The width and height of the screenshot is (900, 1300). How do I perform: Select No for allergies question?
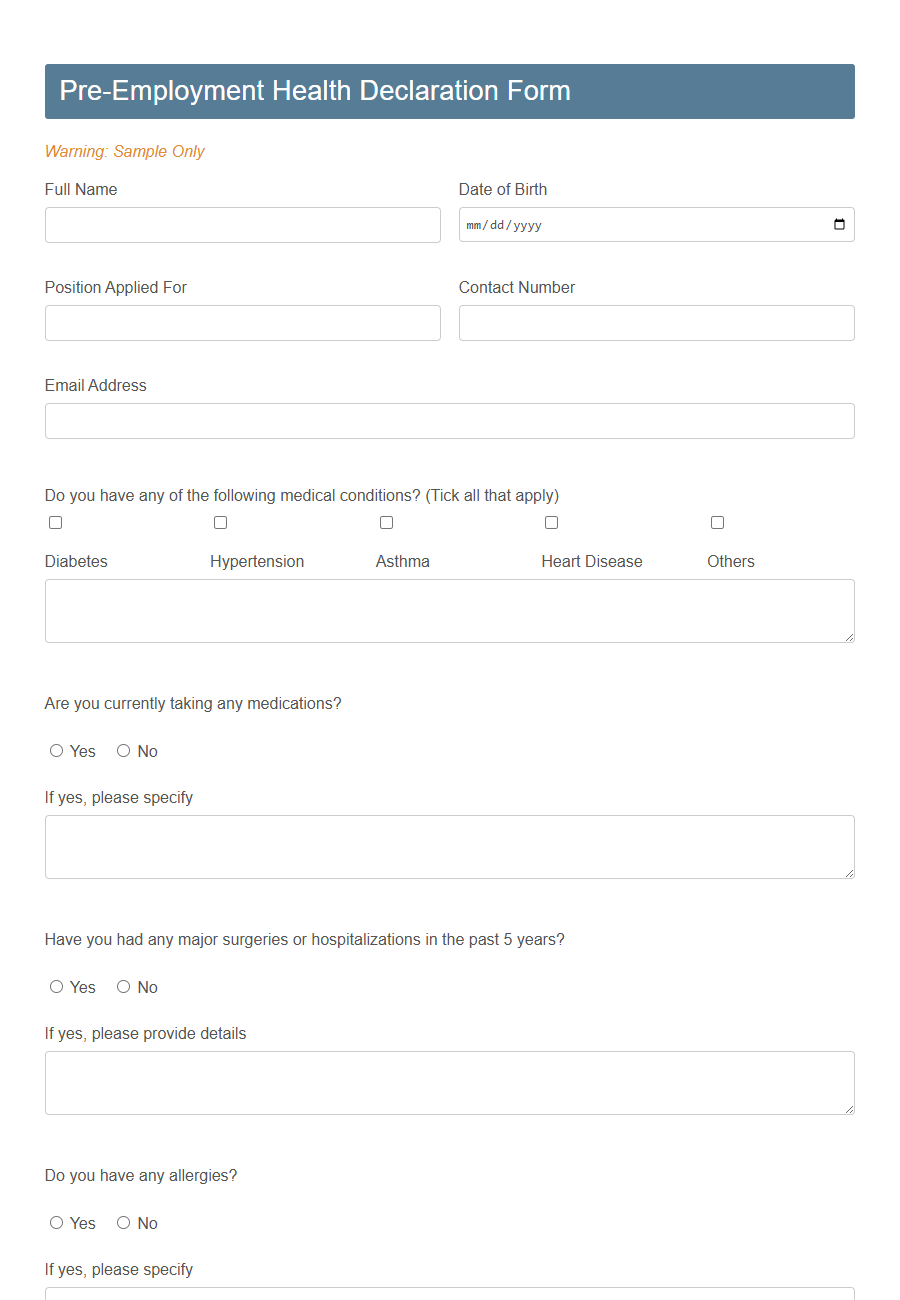[x=123, y=1222]
